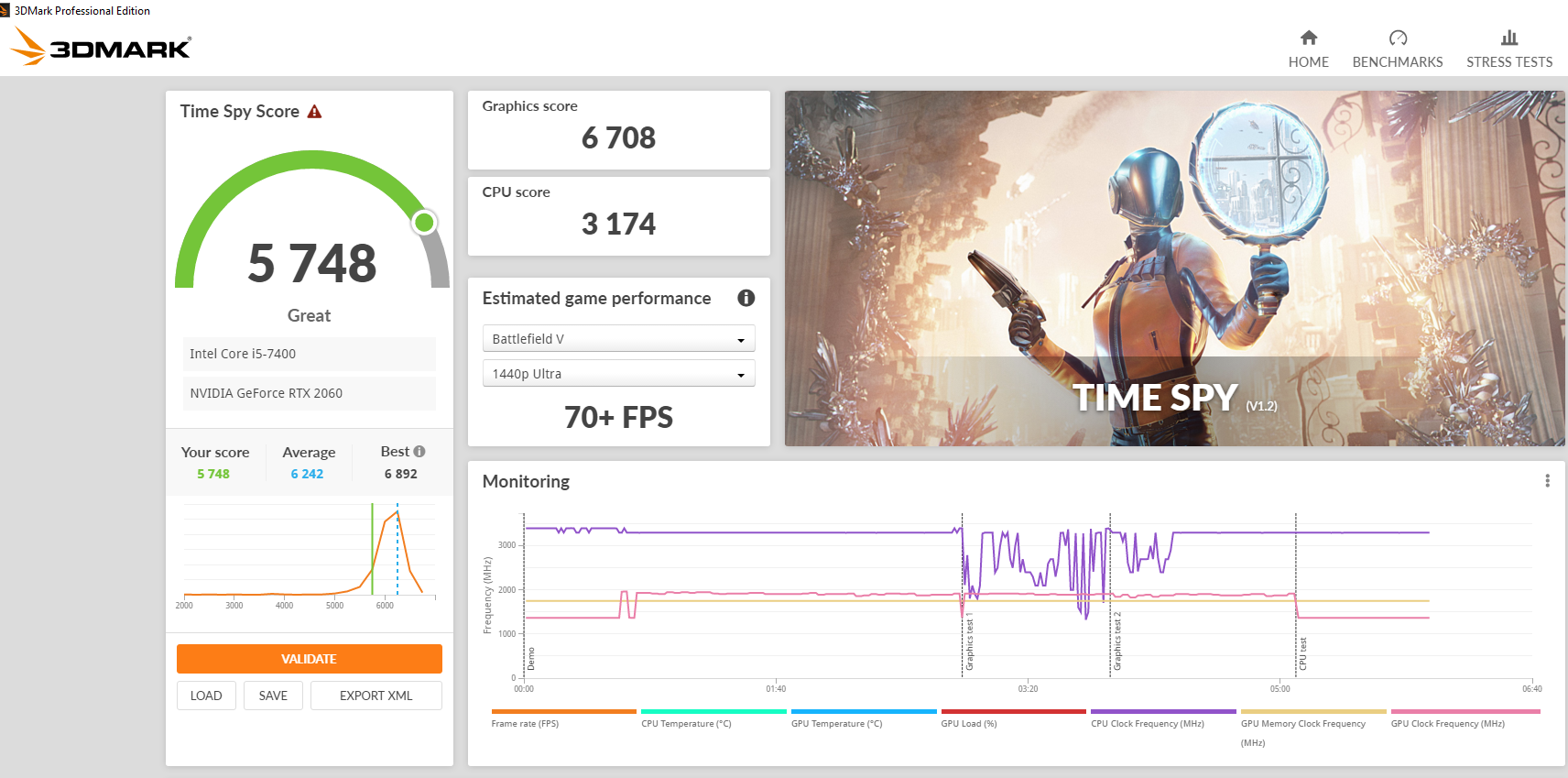
Task: Click the Graphics test 2 chart marker
Action: pyautogui.click(x=1117, y=641)
